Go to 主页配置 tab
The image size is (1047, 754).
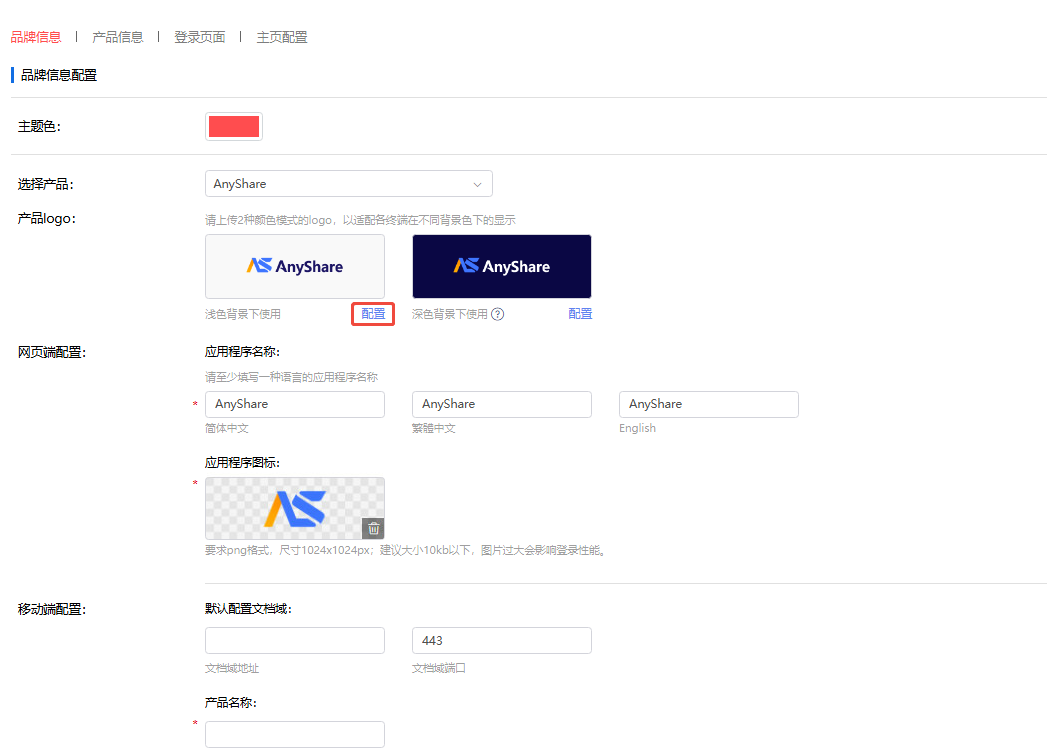pos(282,37)
